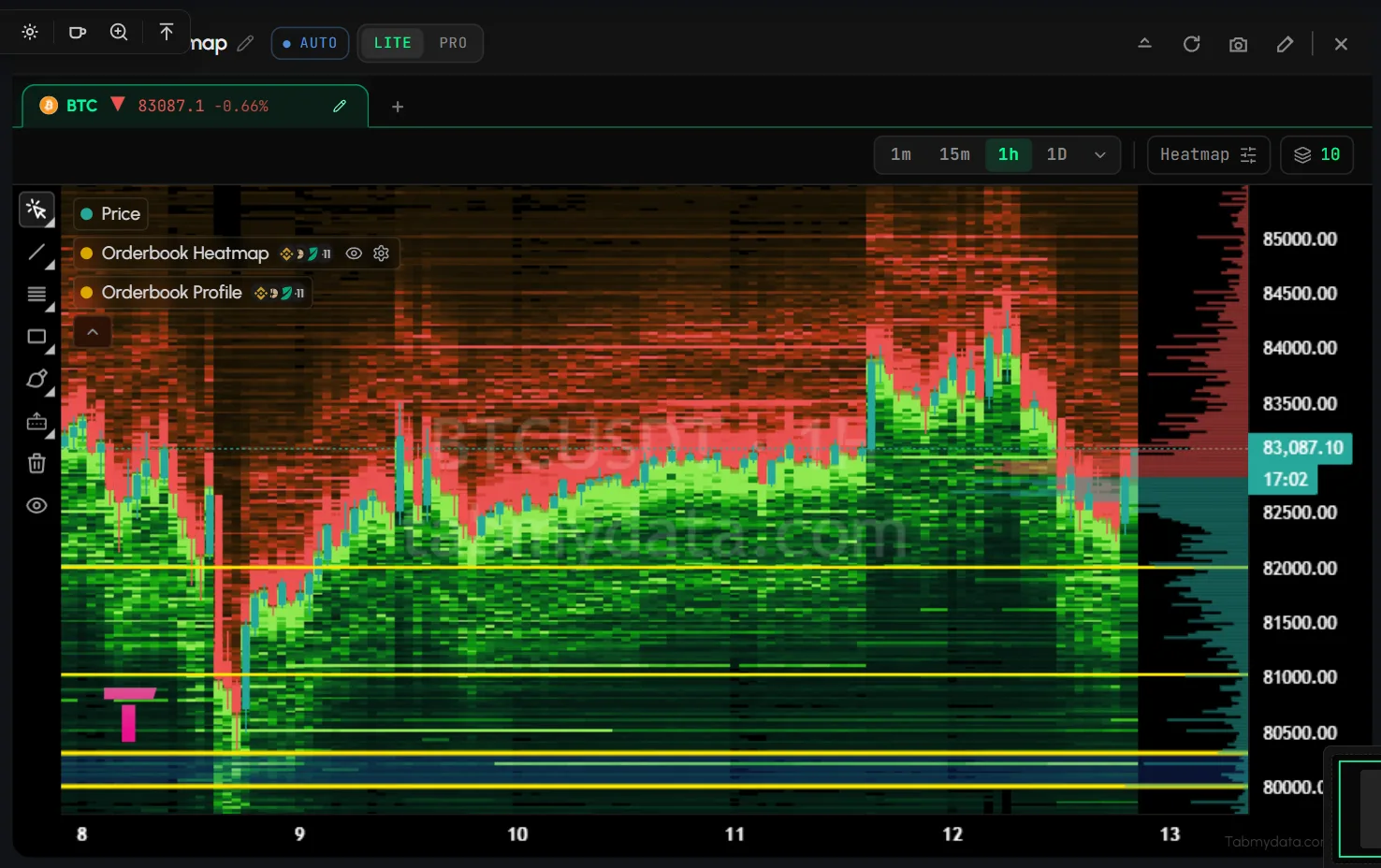Viewport: 1381px width, 868px height.
Task: Open Orderbook Heatmap settings gear
Action: click(381, 253)
